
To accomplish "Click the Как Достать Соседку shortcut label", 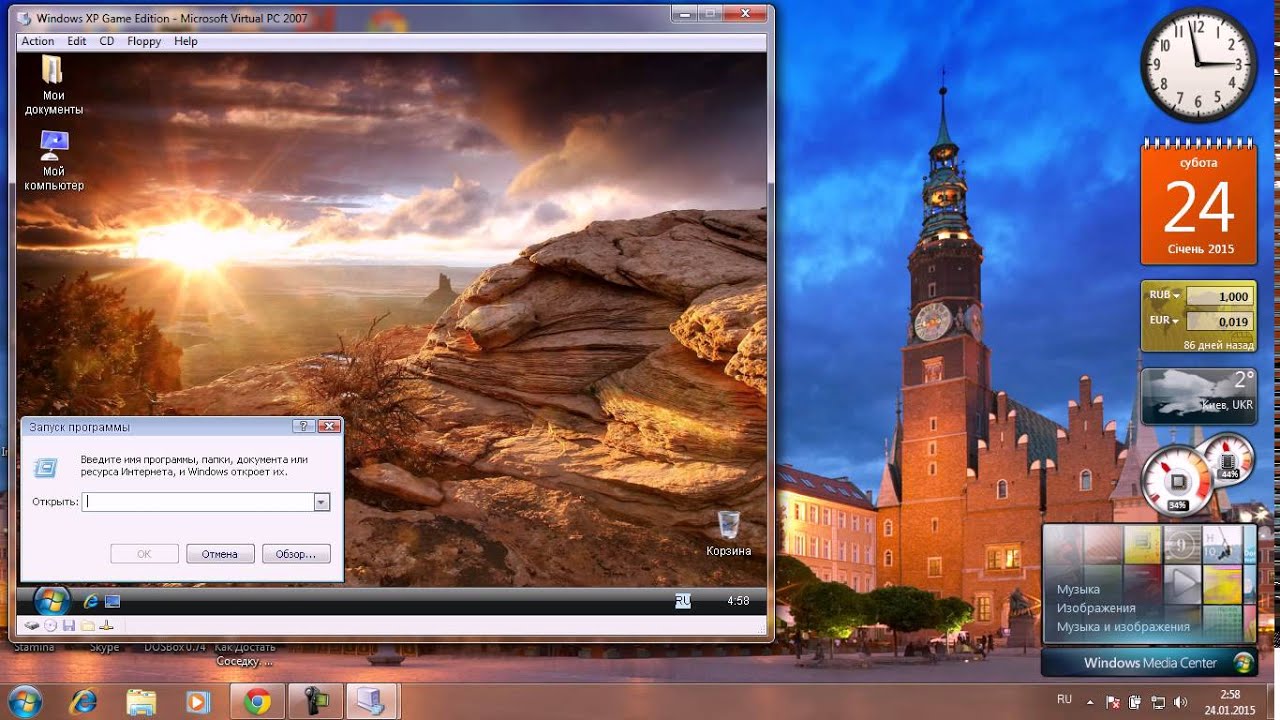I will (244, 654).
